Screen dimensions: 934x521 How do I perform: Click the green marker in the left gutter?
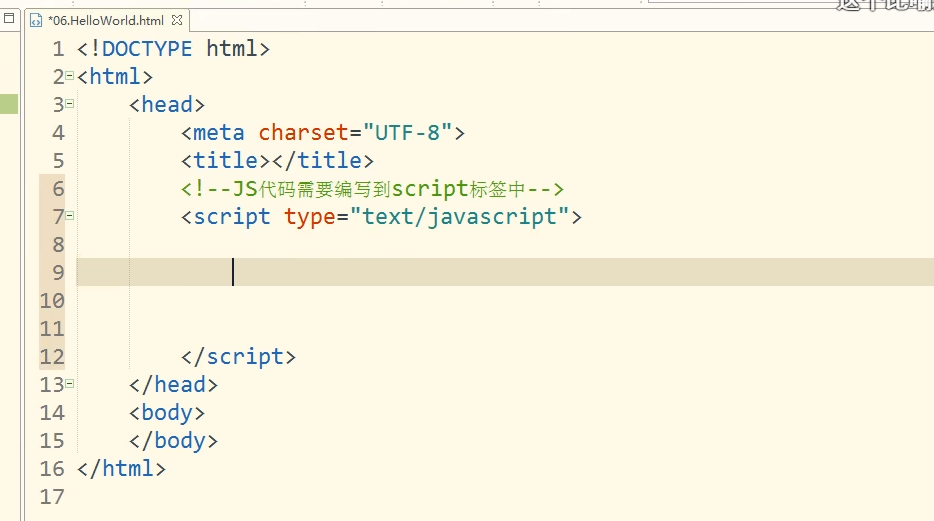9,104
